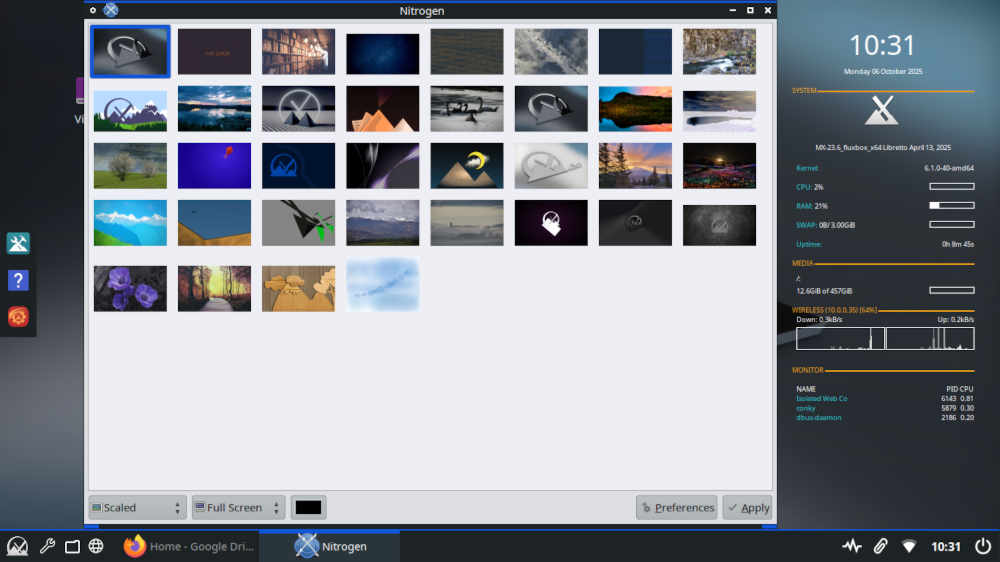This screenshot has width=1000, height=562.
Task: Apply the selected wallpaper
Action: click(747, 507)
